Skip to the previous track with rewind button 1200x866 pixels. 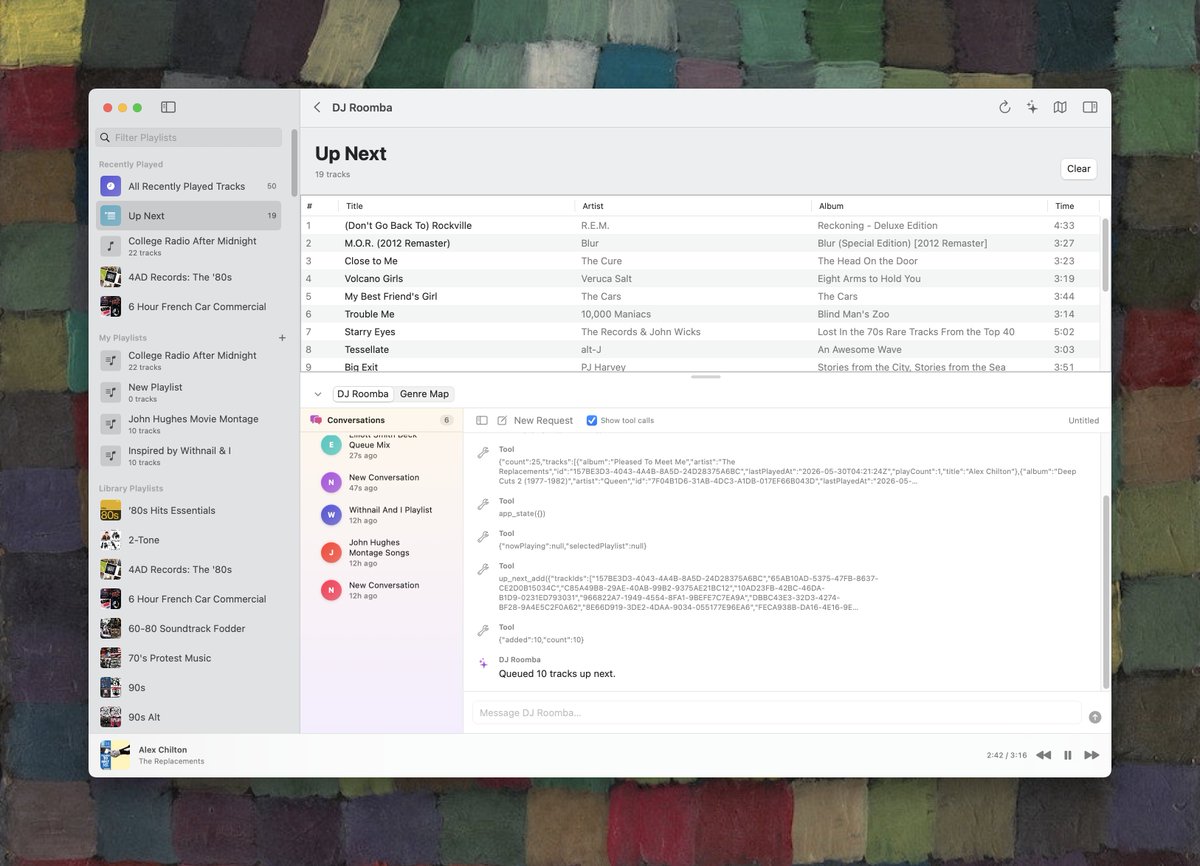[1043, 755]
